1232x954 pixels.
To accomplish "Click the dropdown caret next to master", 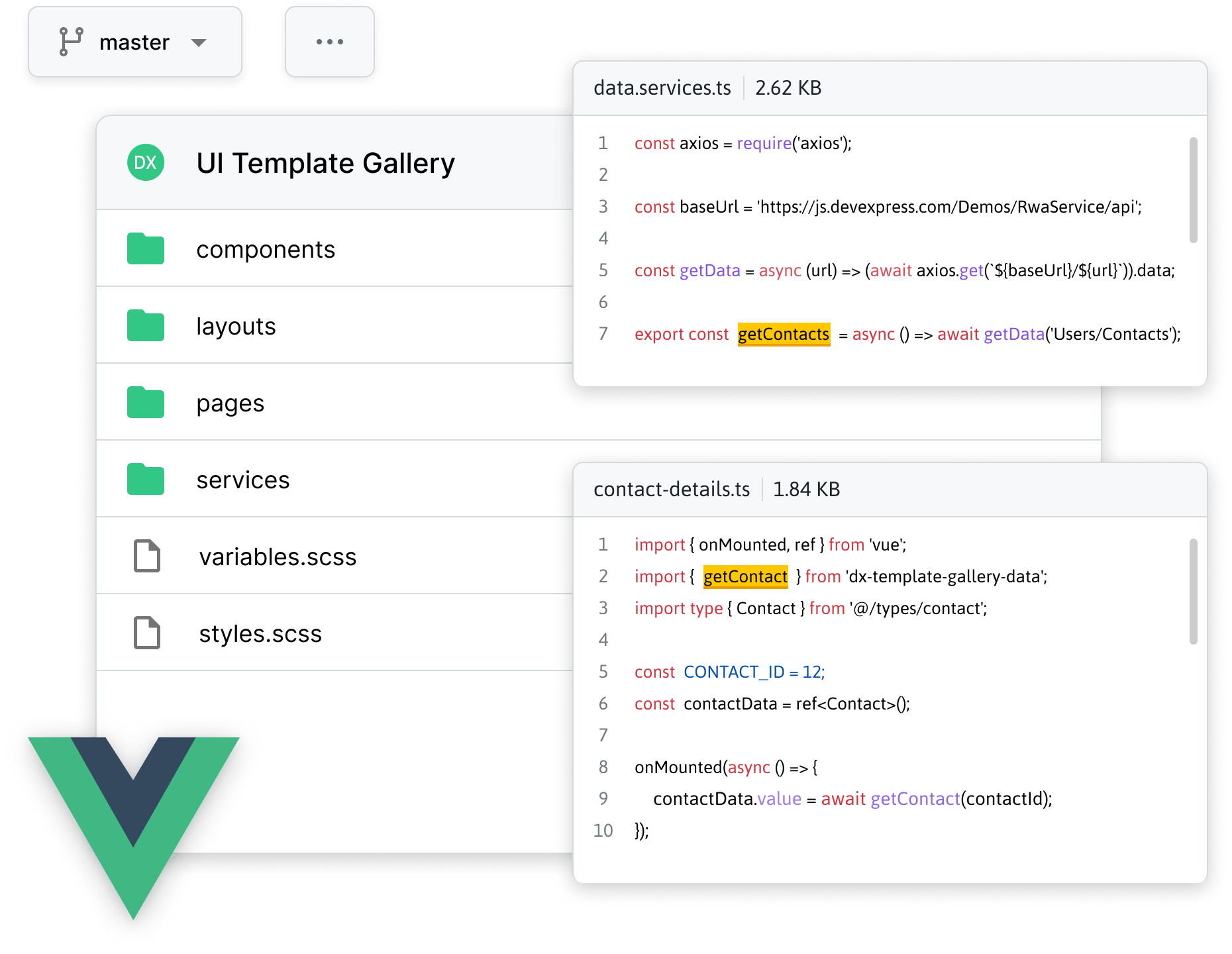I will click(198, 43).
